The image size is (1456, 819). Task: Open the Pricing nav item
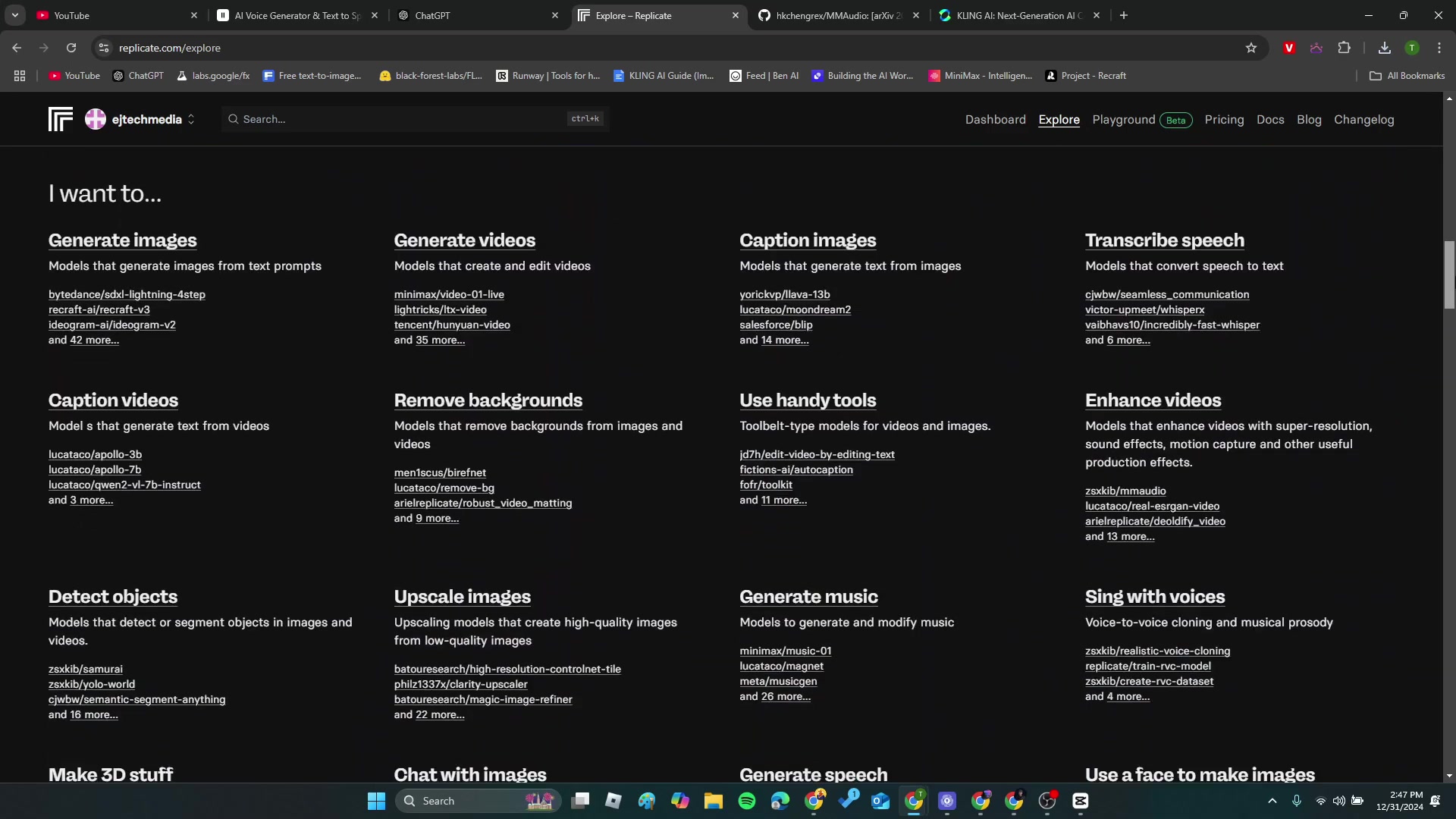[x=1224, y=120]
